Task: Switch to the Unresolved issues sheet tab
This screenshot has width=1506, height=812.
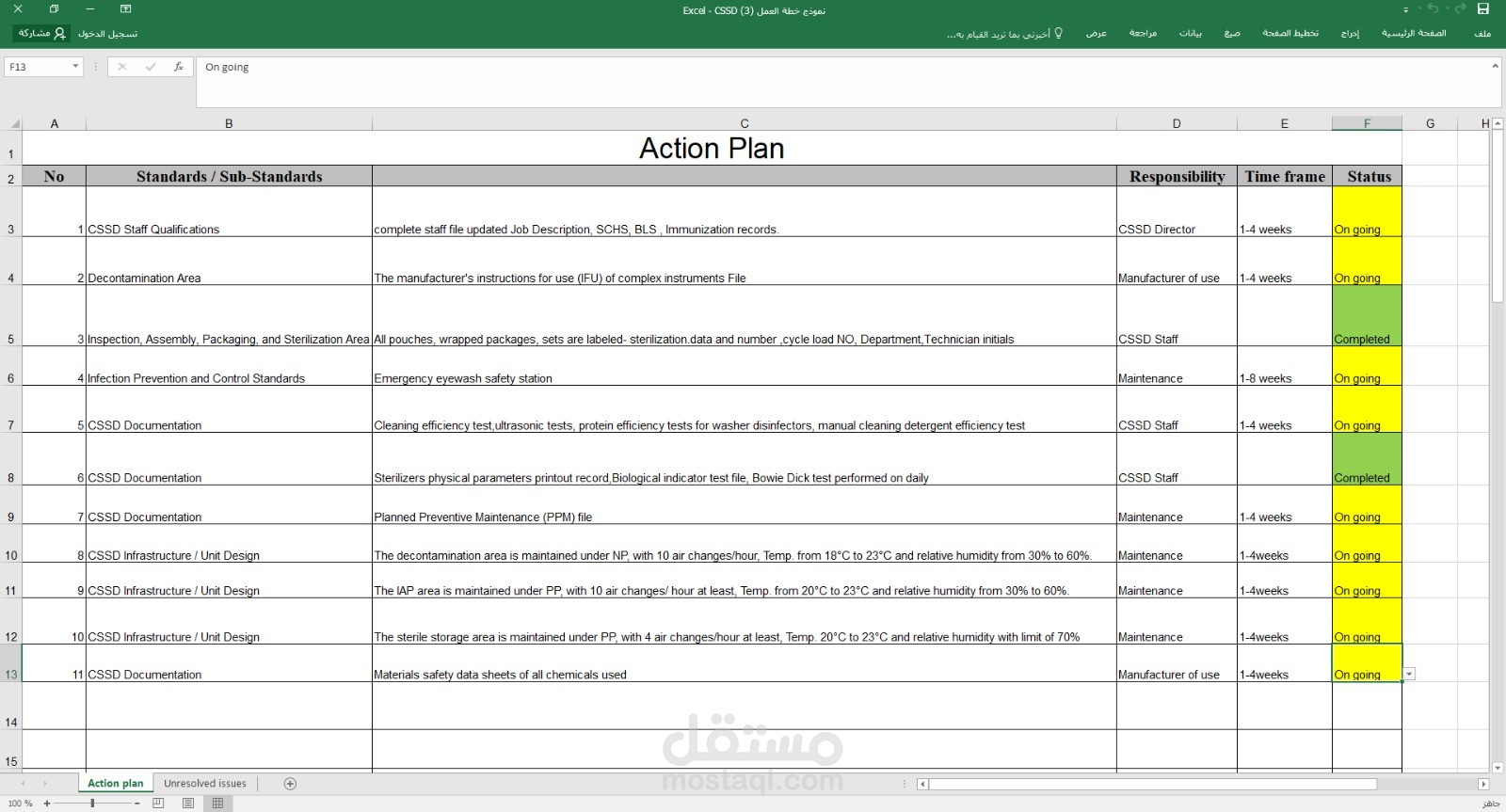Action: (x=205, y=783)
